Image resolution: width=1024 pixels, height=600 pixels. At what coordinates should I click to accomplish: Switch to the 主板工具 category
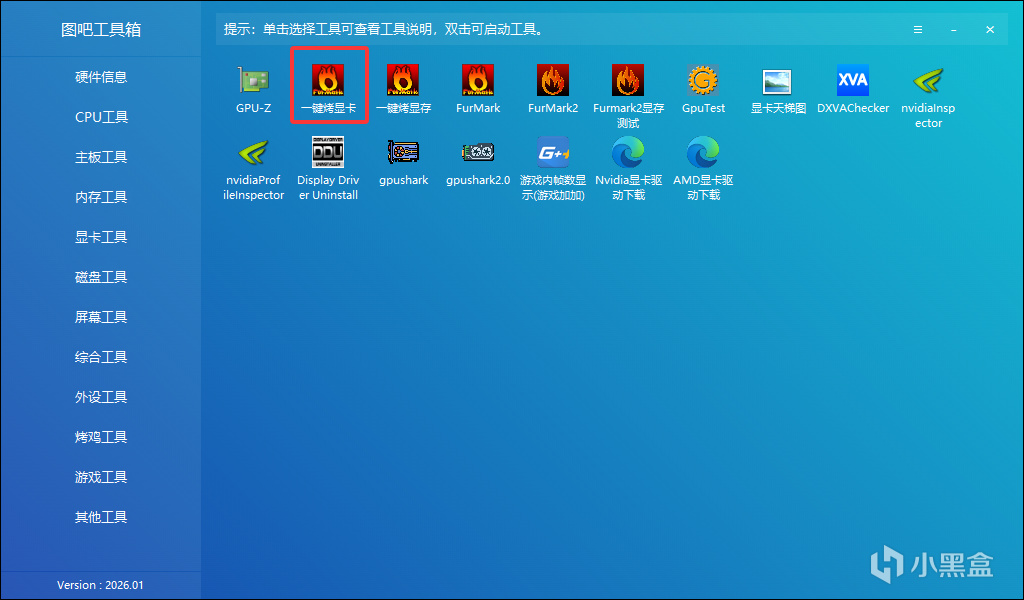[x=101, y=157]
